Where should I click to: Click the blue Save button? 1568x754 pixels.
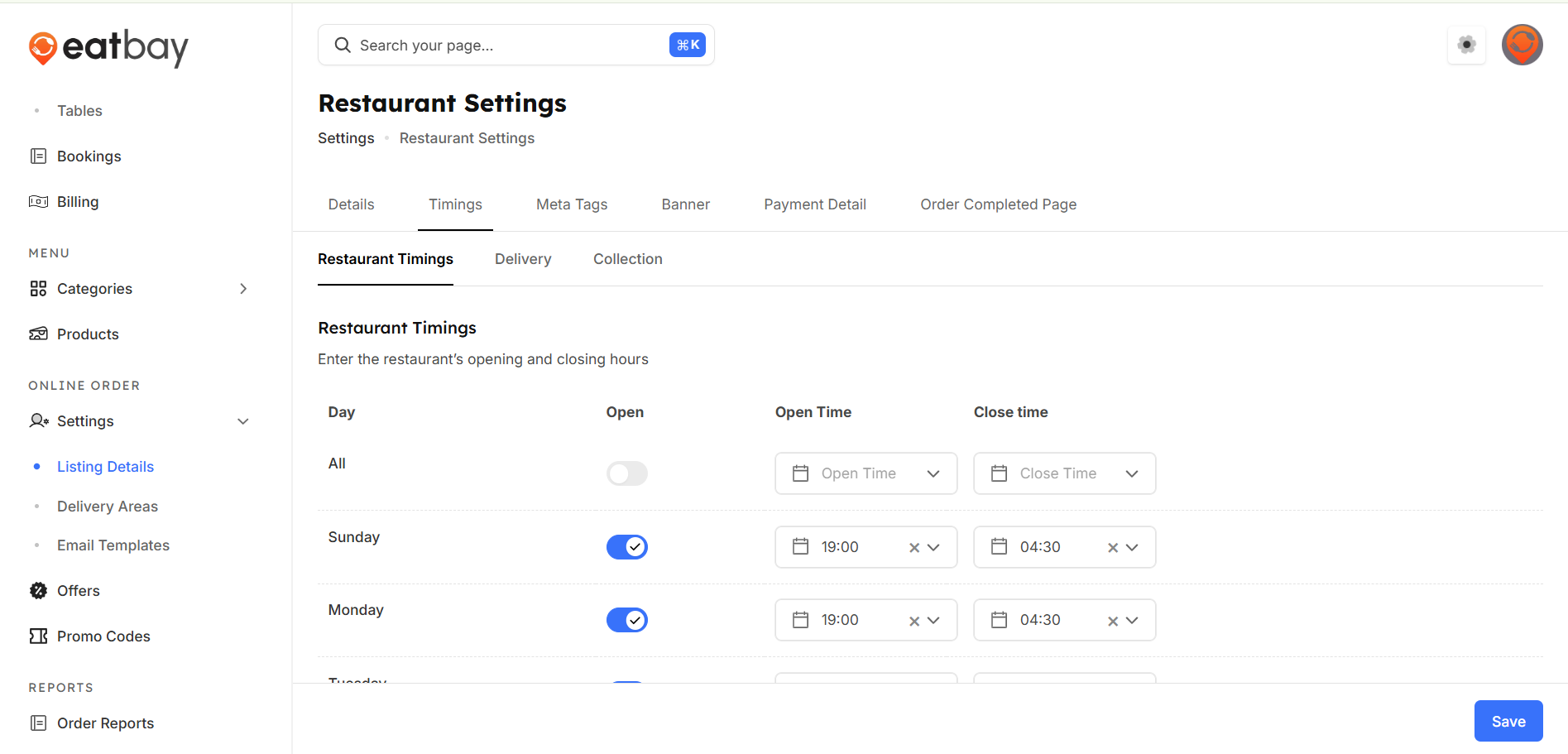click(1508, 721)
